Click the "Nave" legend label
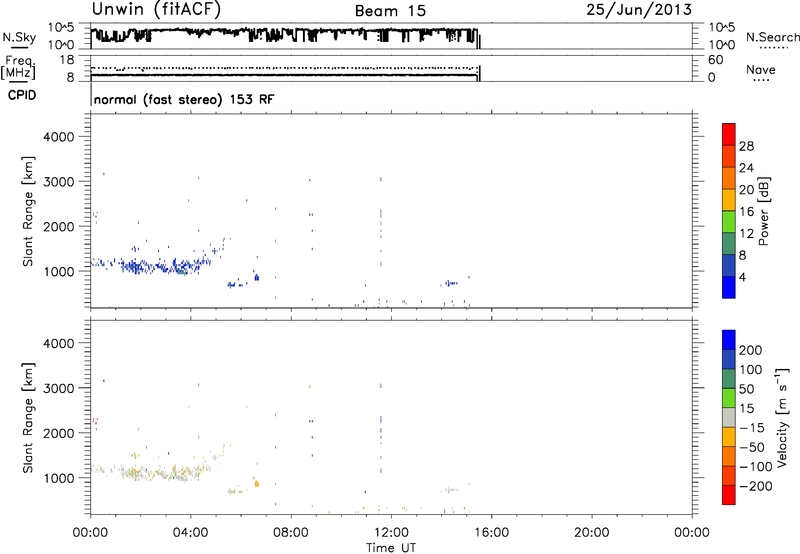 760,70
